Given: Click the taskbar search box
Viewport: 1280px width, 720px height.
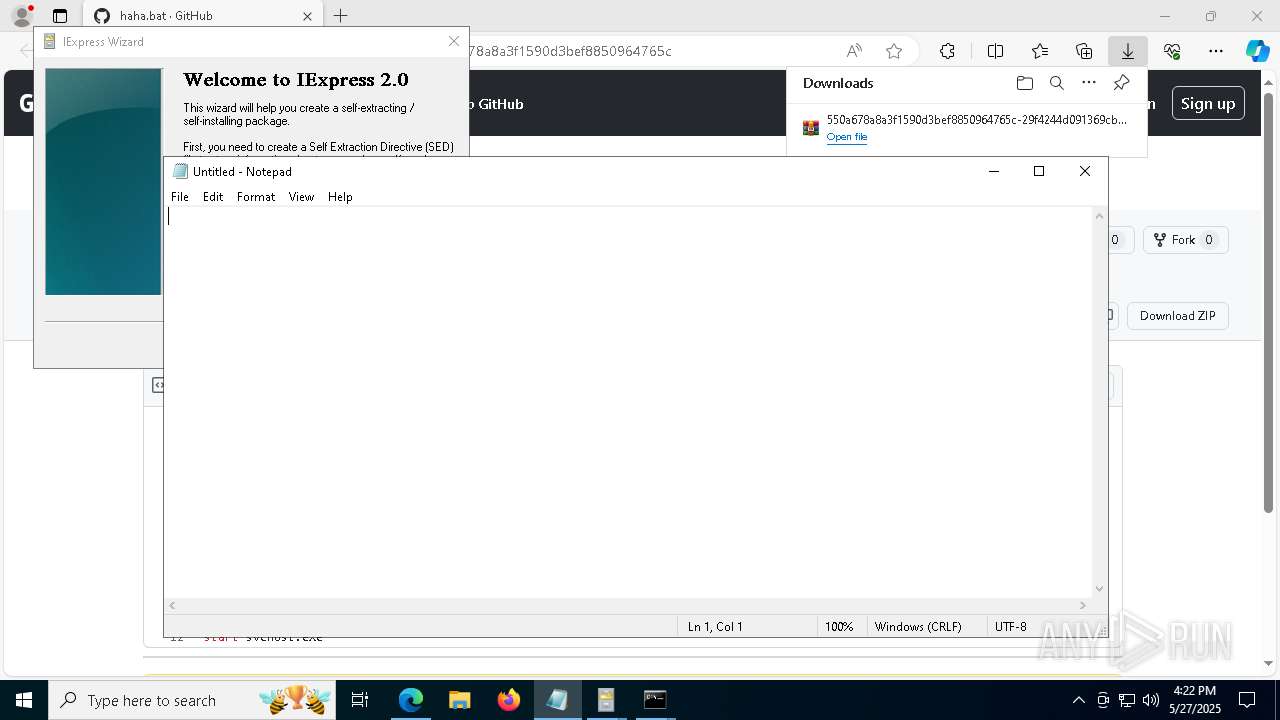Looking at the screenshot, I should pyautogui.click(x=192, y=700).
